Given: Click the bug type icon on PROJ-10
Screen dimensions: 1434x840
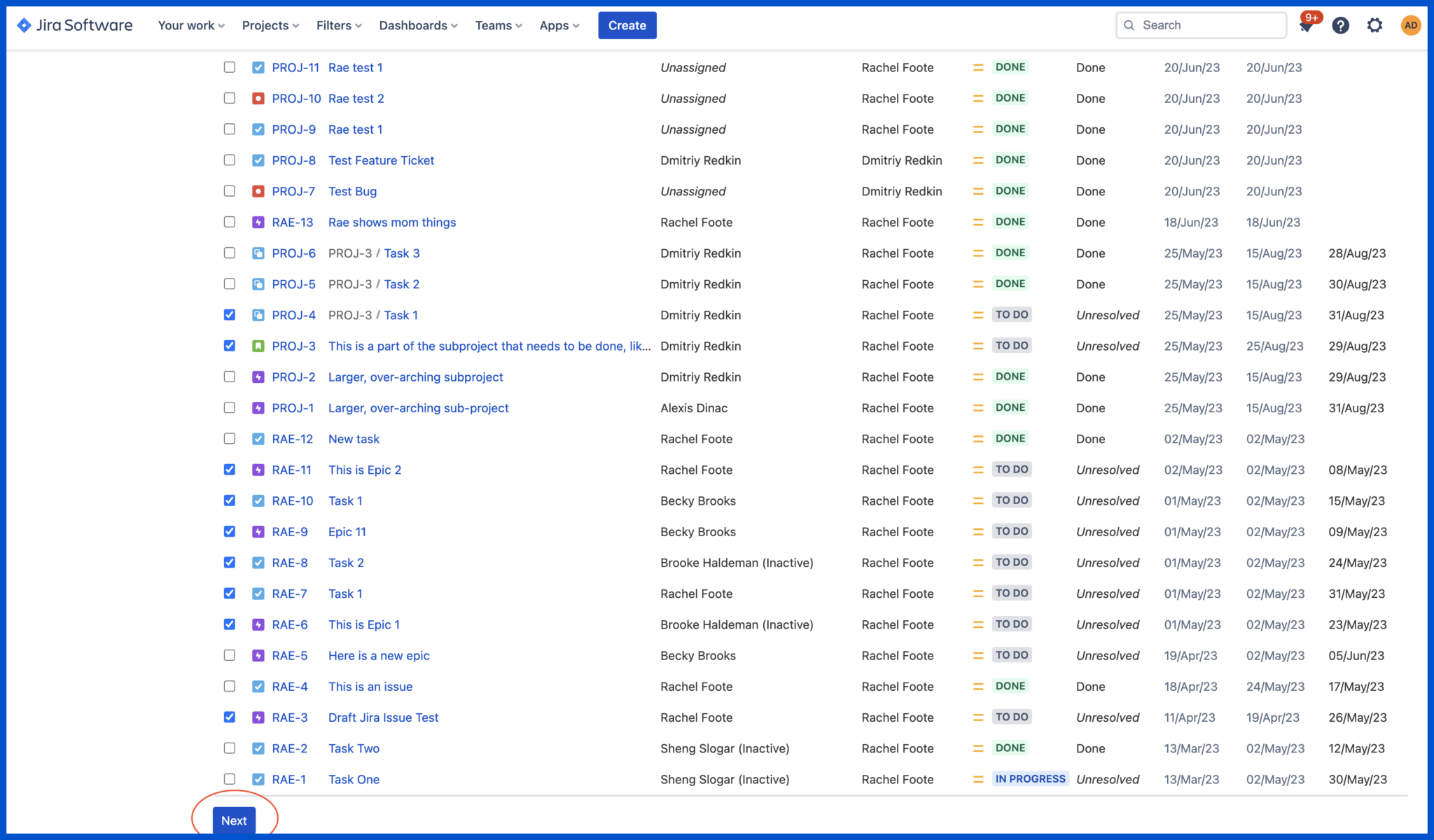Looking at the screenshot, I should point(257,98).
